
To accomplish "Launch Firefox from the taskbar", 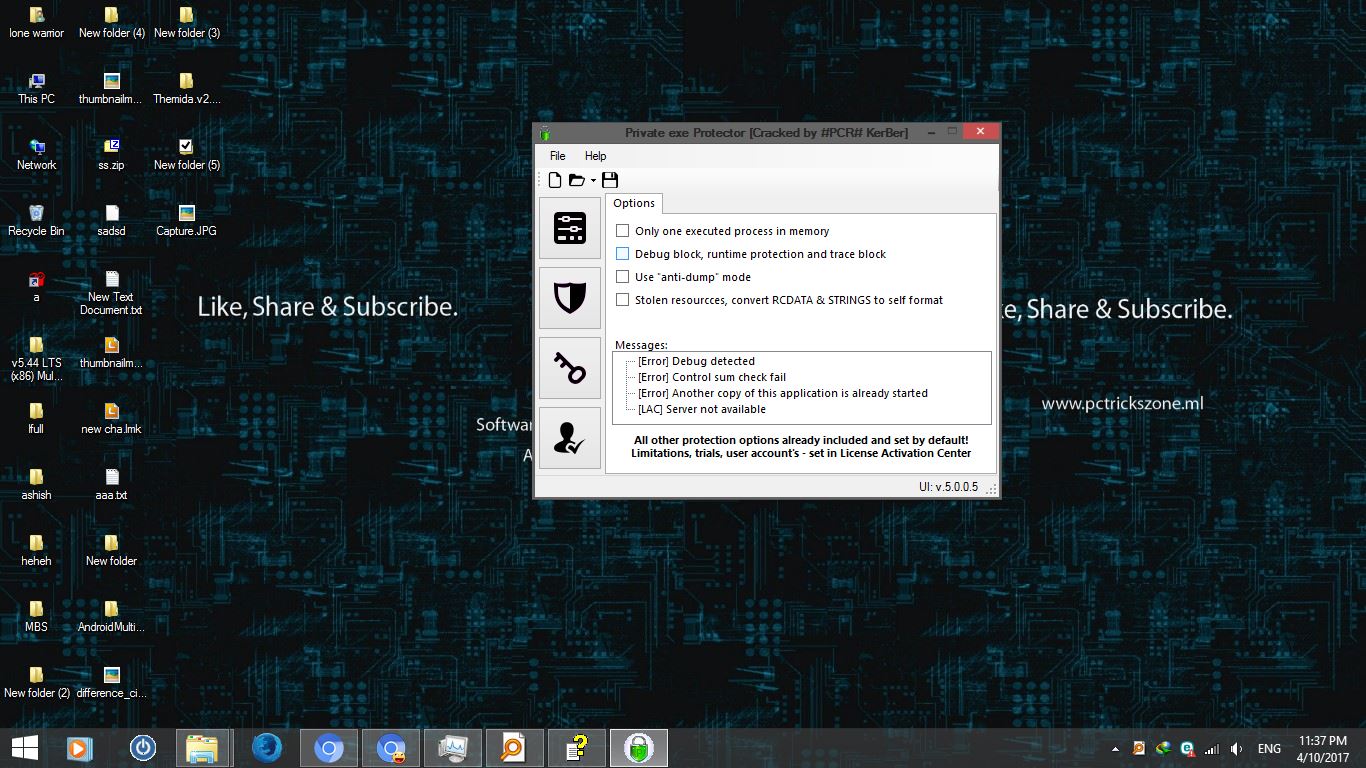I will [266, 748].
